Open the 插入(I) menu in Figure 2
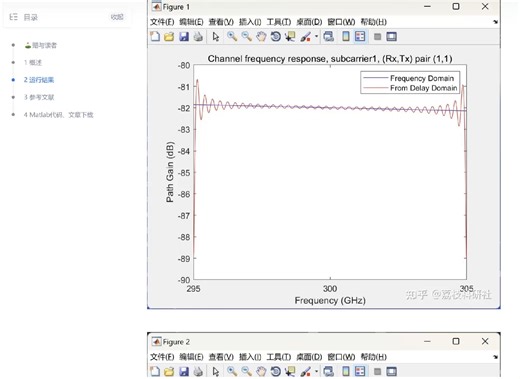The width and height of the screenshot is (520, 379). click(250, 357)
